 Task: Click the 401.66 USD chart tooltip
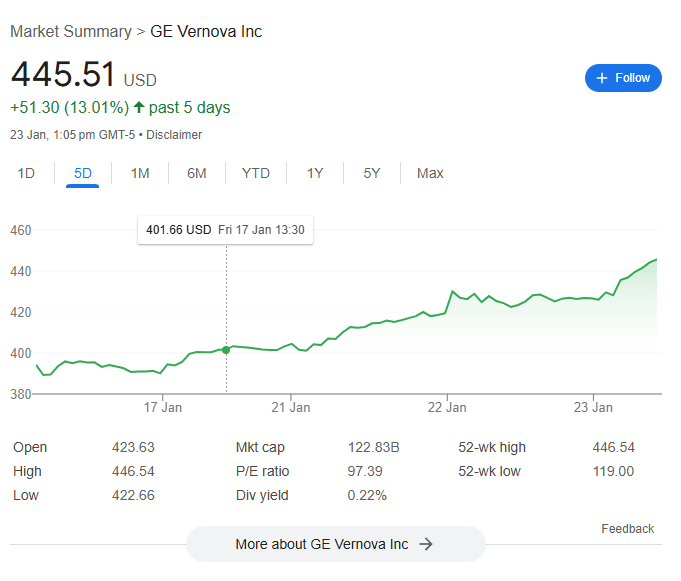[225, 230]
